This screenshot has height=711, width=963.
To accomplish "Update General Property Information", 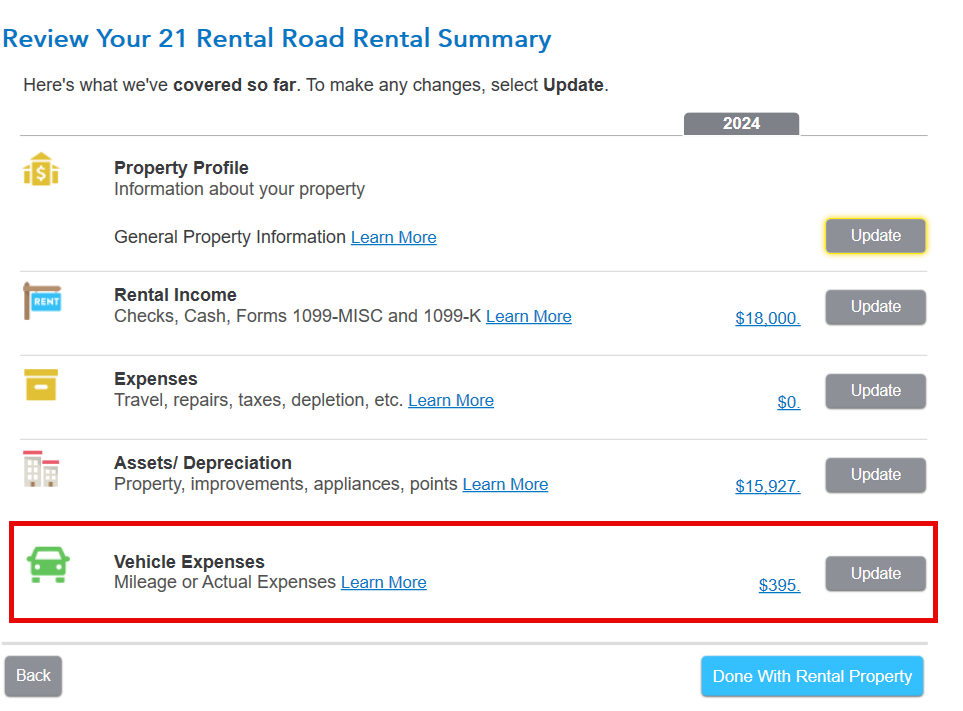I will pos(875,236).
